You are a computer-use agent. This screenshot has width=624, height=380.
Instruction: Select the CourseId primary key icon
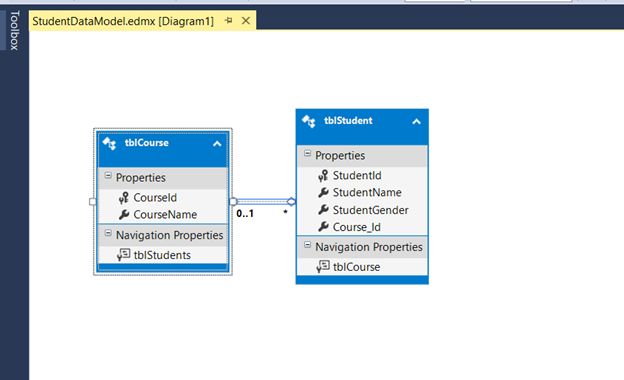click(x=124, y=197)
